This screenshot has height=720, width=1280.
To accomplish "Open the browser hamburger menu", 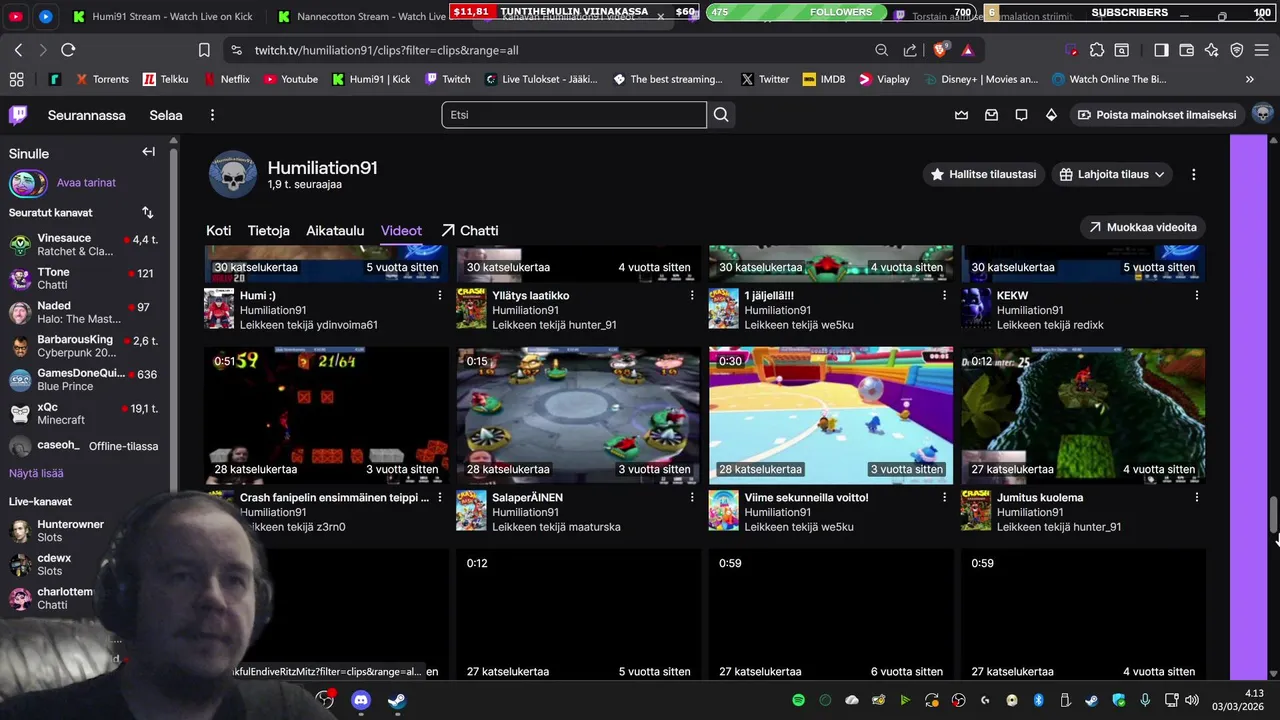I will [x=1263, y=50].
